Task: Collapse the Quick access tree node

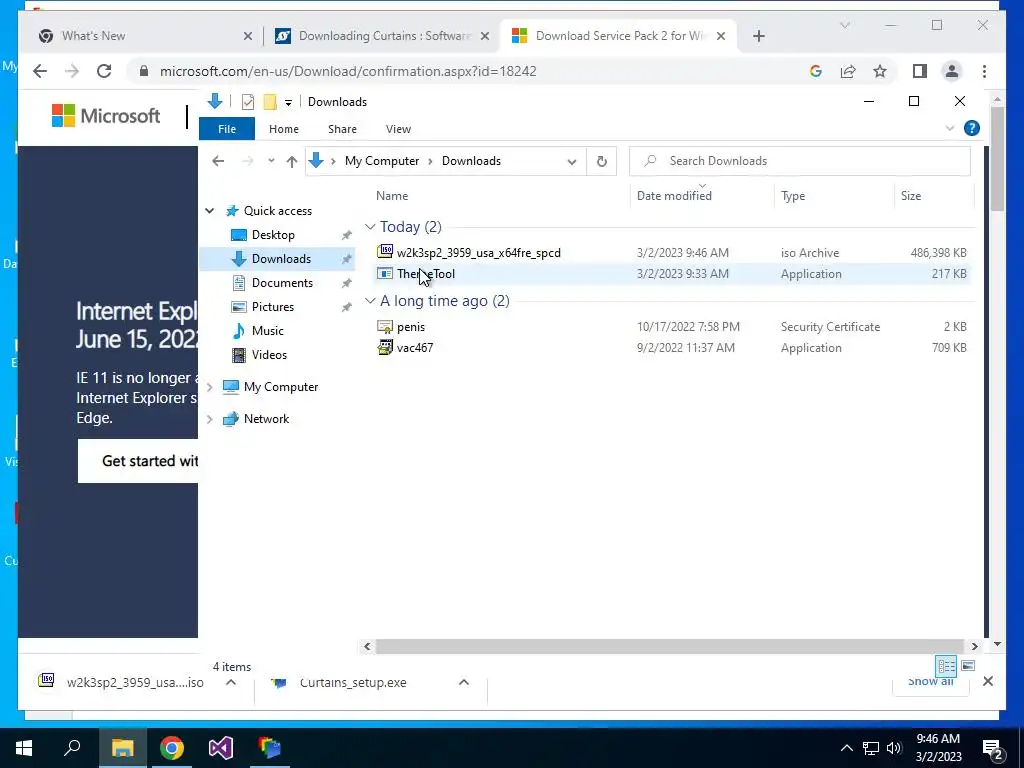Action: point(210,211)
